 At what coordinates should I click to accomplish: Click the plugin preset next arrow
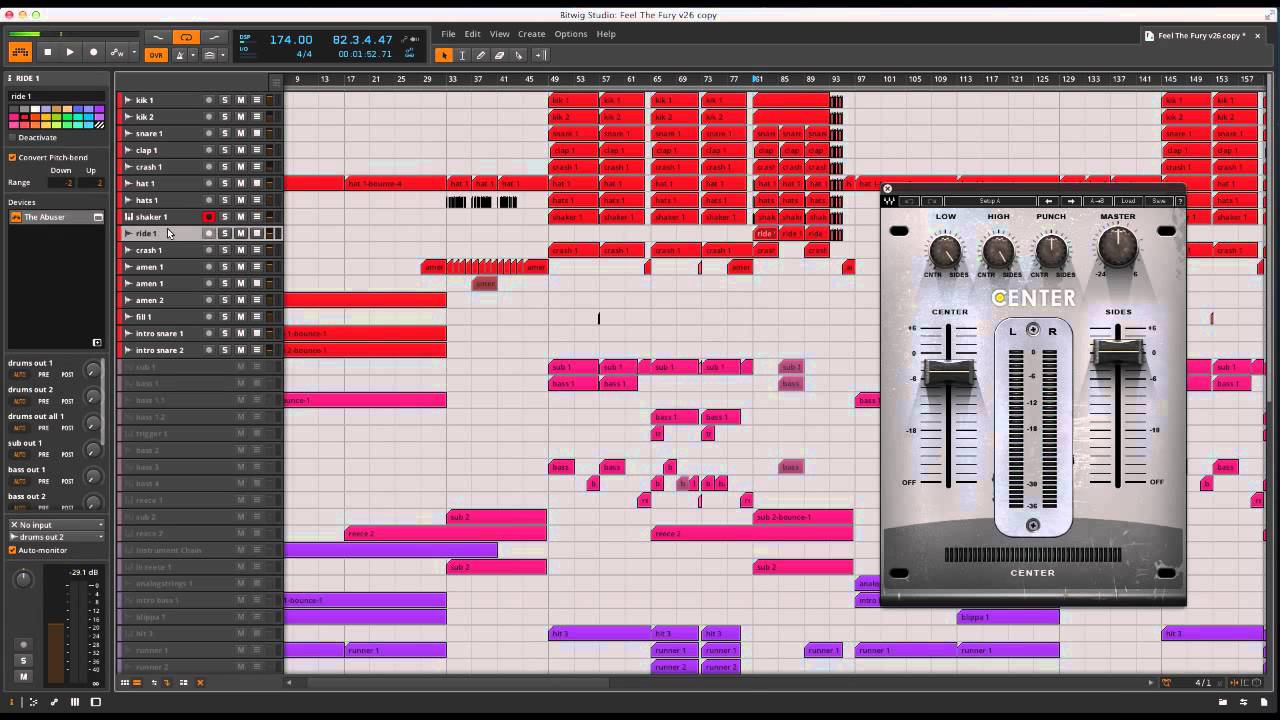point(1071,201)
